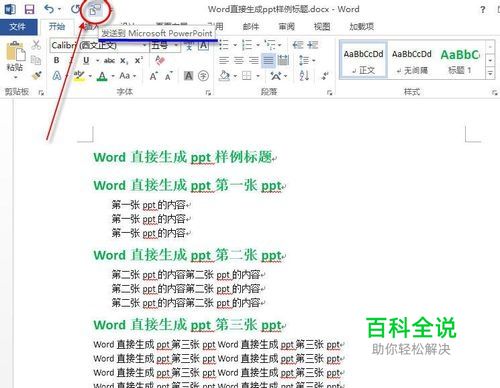The height and width of the screenshot is (388, 500).
Task: Expand the underline style dropdown arrow
Action: 97,61
